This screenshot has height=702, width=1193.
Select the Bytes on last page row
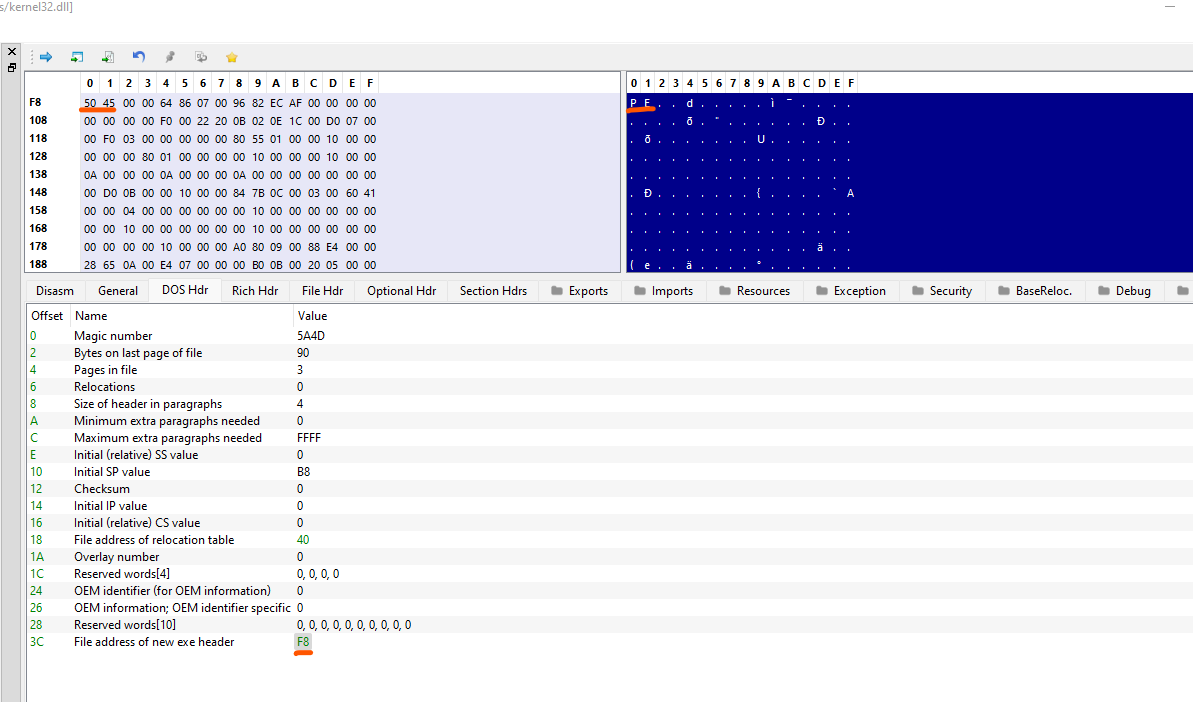[609, 353]
